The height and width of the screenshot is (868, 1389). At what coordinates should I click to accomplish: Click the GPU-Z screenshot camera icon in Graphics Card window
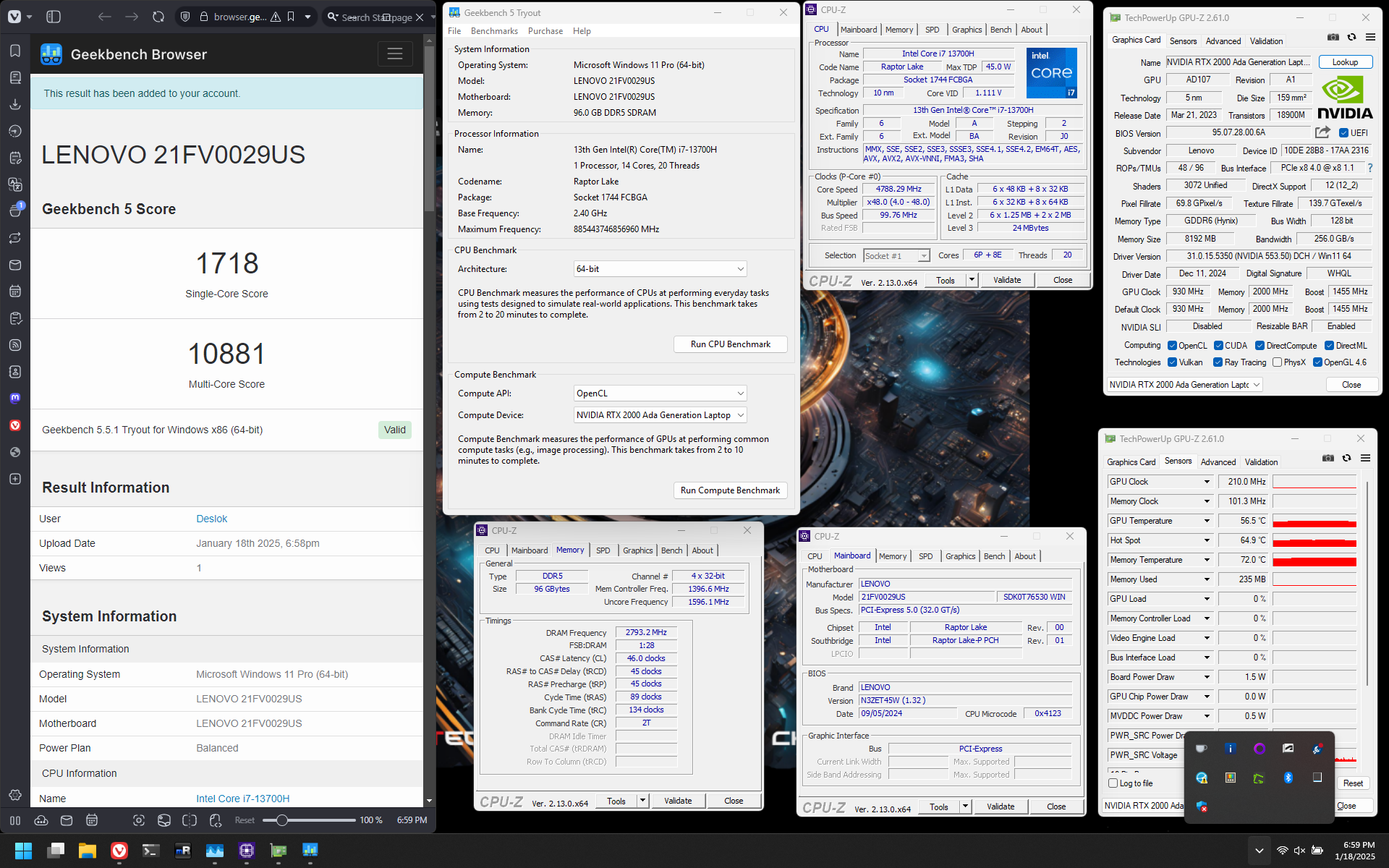1333,38
